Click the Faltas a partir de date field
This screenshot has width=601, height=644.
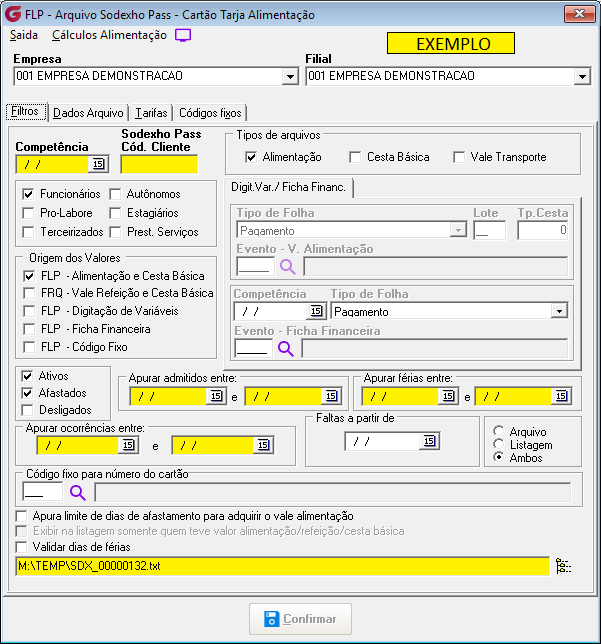click(382, 442)
